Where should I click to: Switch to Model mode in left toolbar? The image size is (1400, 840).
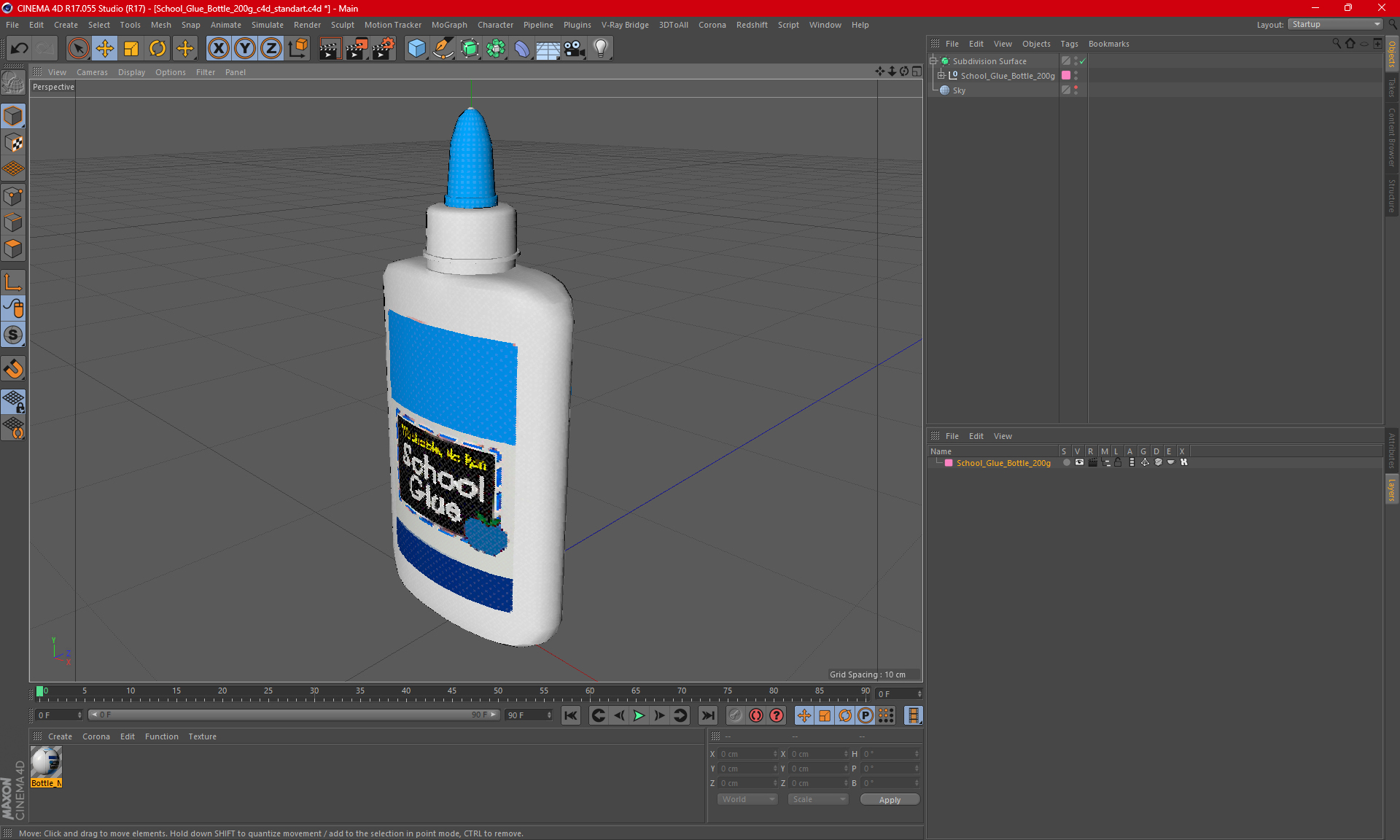coord(13,117)
